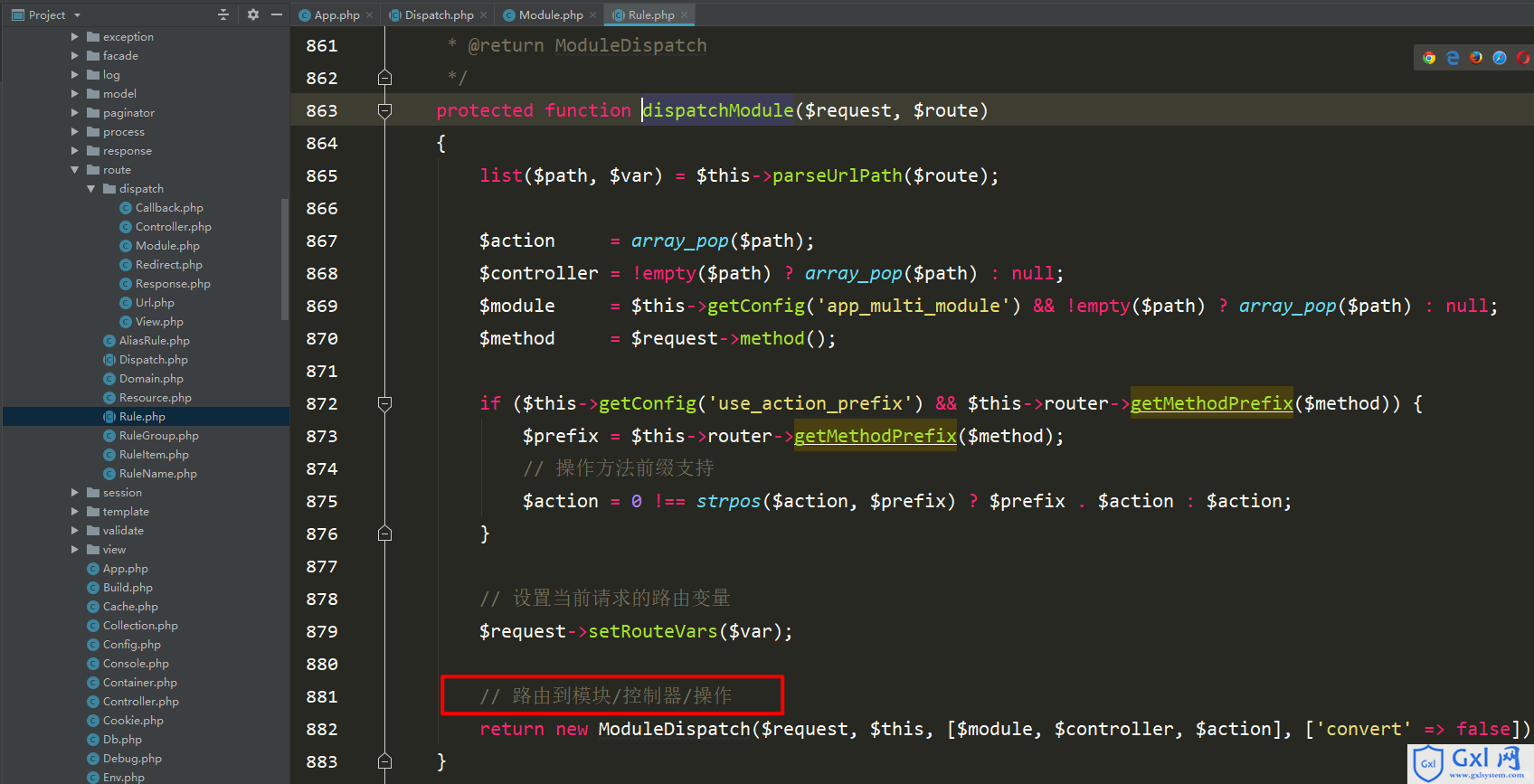Close the Rule.php tab
1534x784 pixels.
pyautogui.click(x=685, y=14)
